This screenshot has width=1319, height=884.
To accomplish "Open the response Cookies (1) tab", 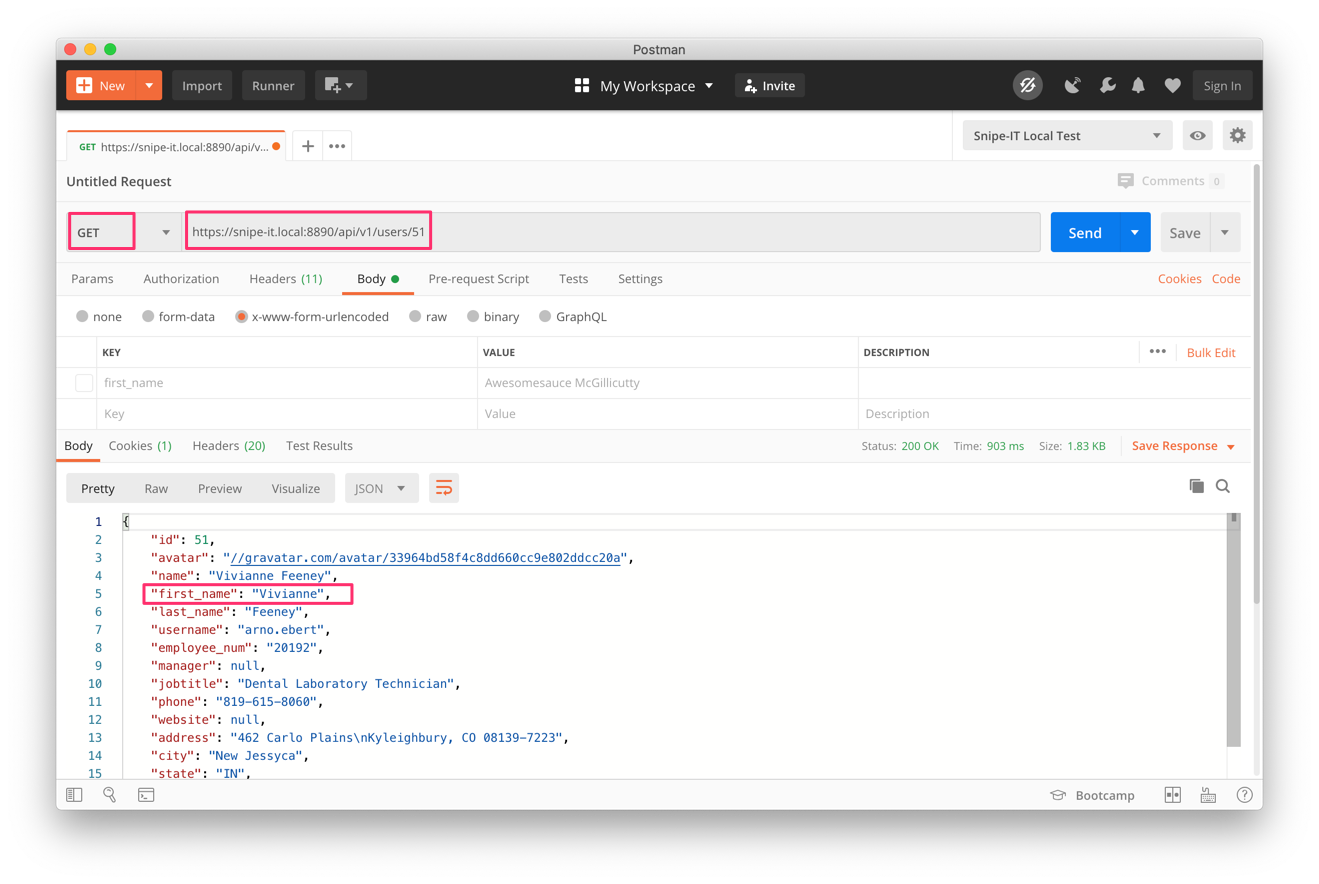I will [140, 446].
